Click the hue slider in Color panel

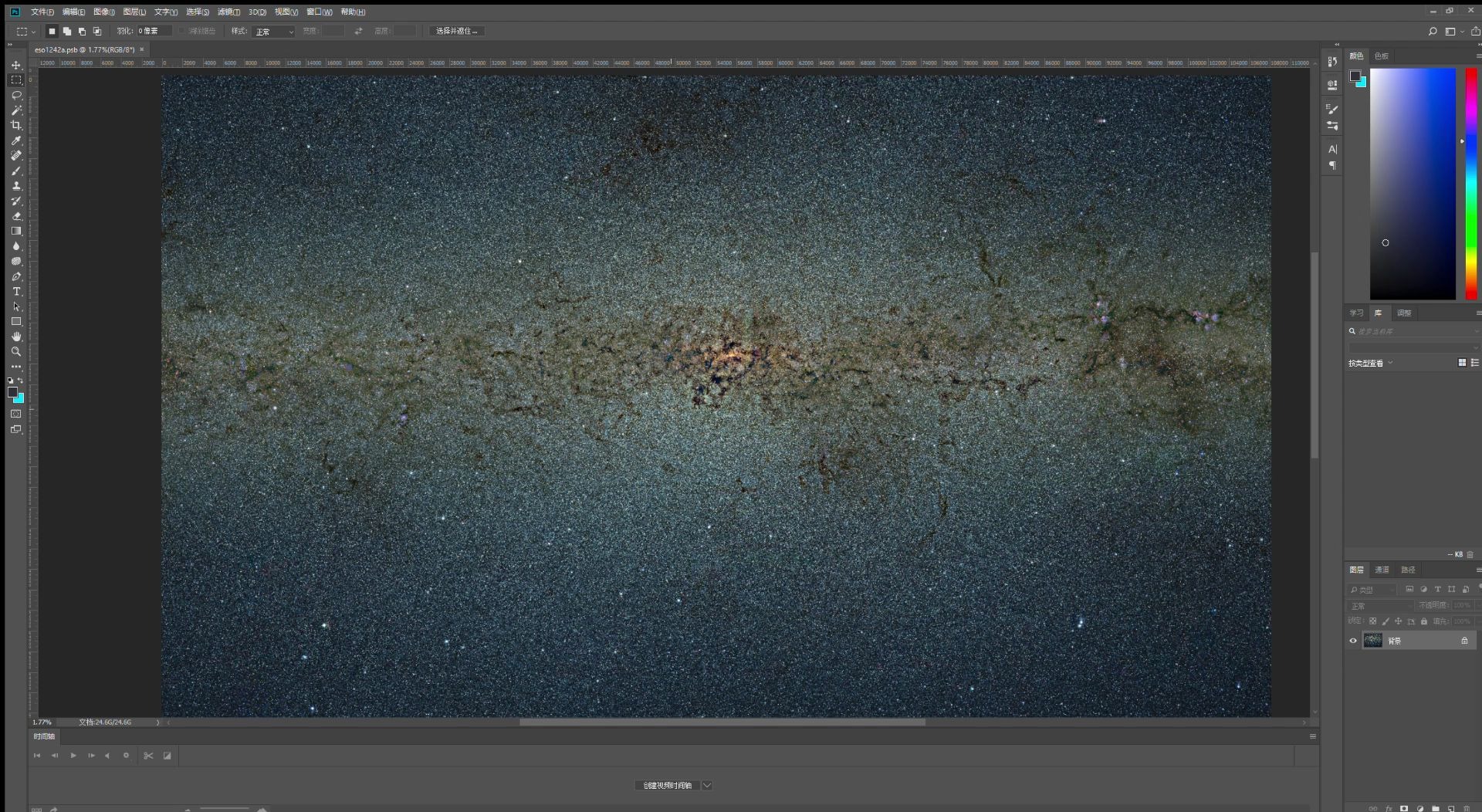[x=1471, y=184]
